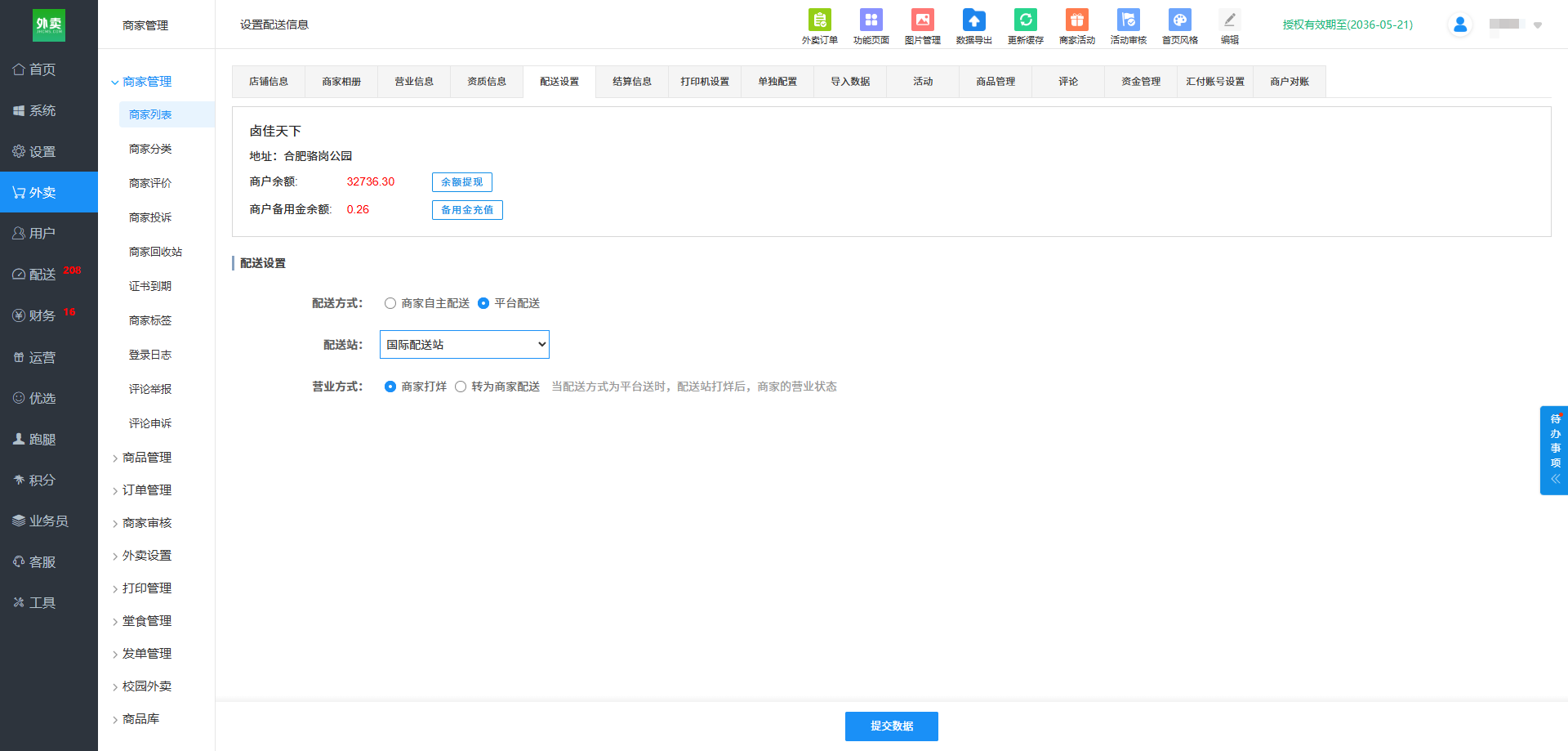The image size is (1568, 751).
Task: Open the 首页风格 palette icon
Action: [1179, 26]
